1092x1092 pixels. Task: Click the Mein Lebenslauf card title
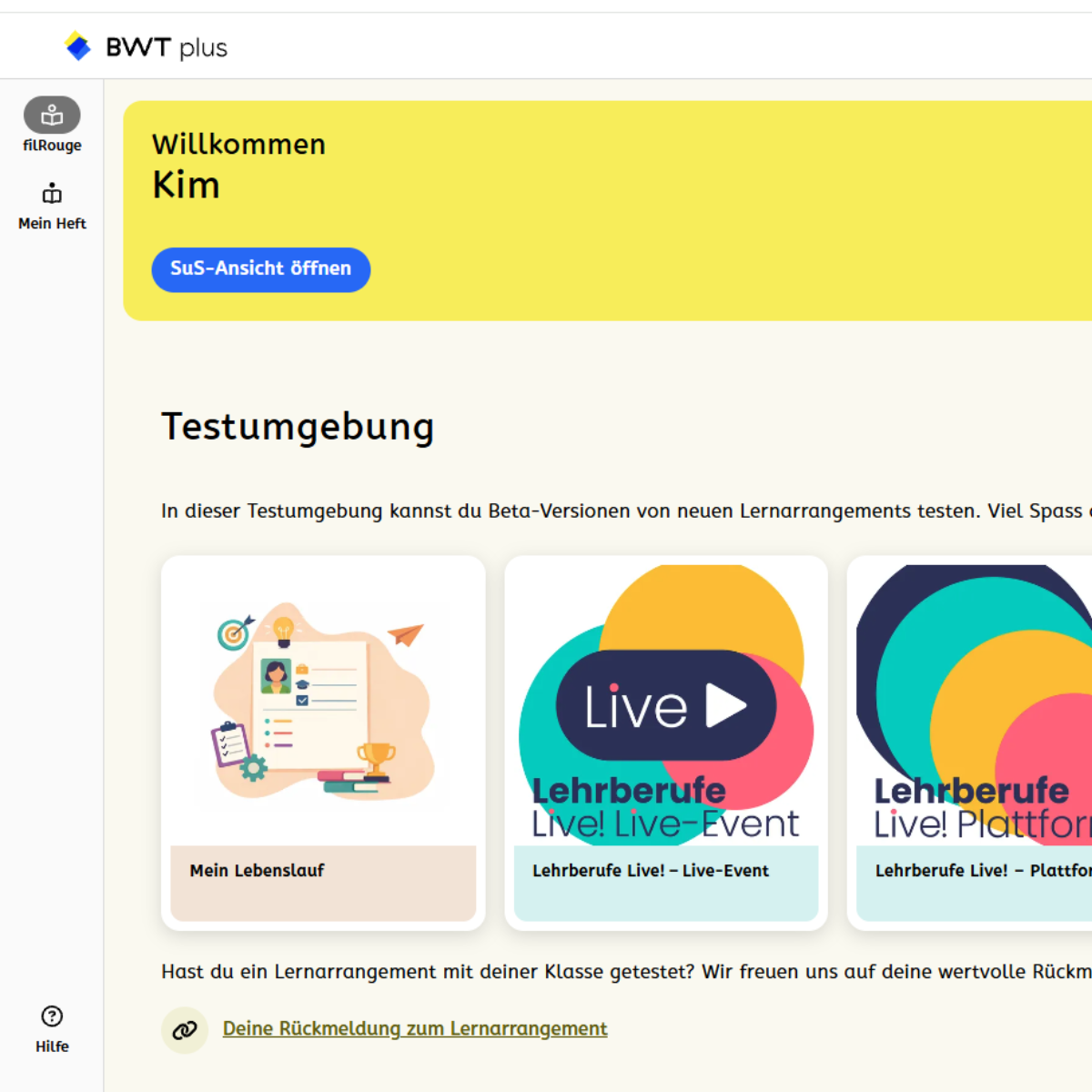pos(258,871)
